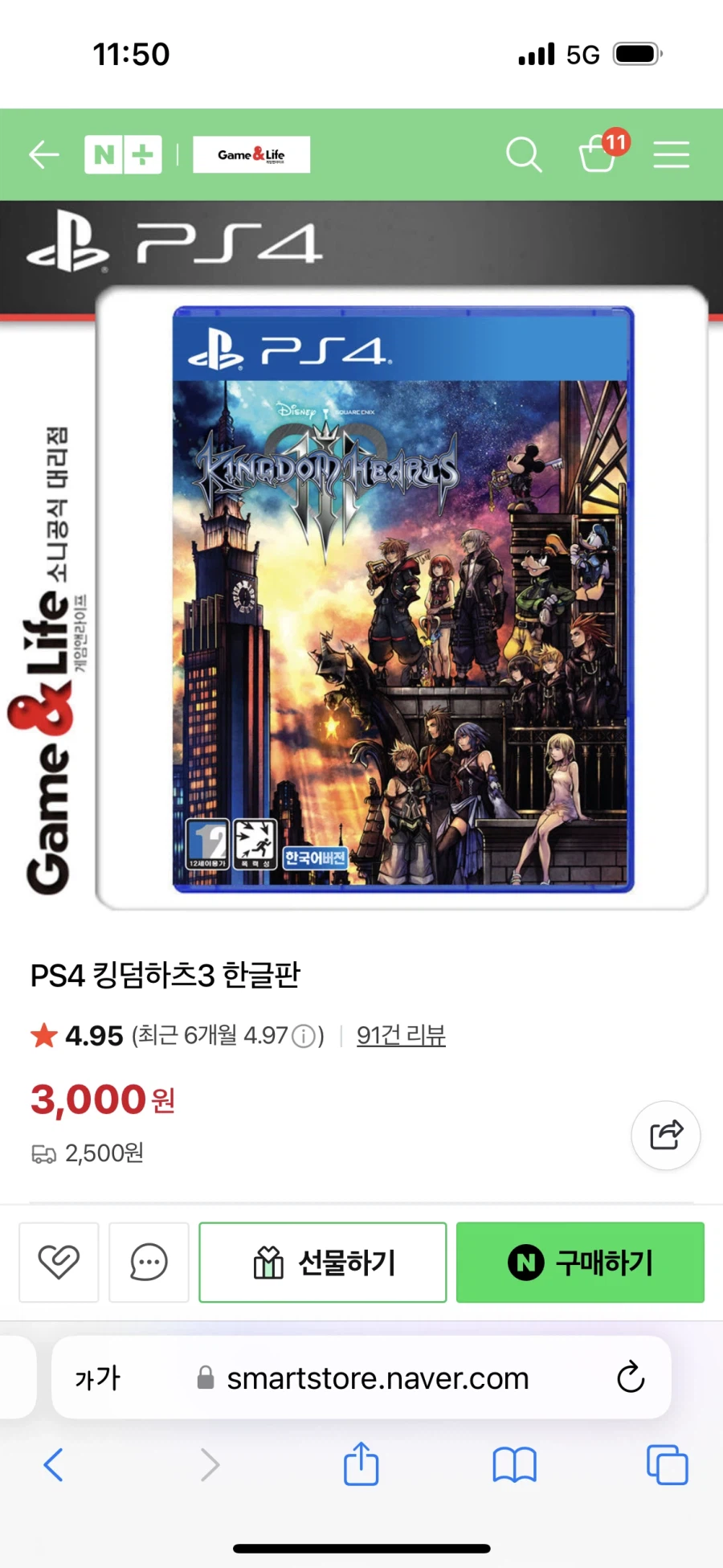The height and width of the screenshot is (1568, 723).
Task: Tap the round share product button
Action: pos(666,1135)
